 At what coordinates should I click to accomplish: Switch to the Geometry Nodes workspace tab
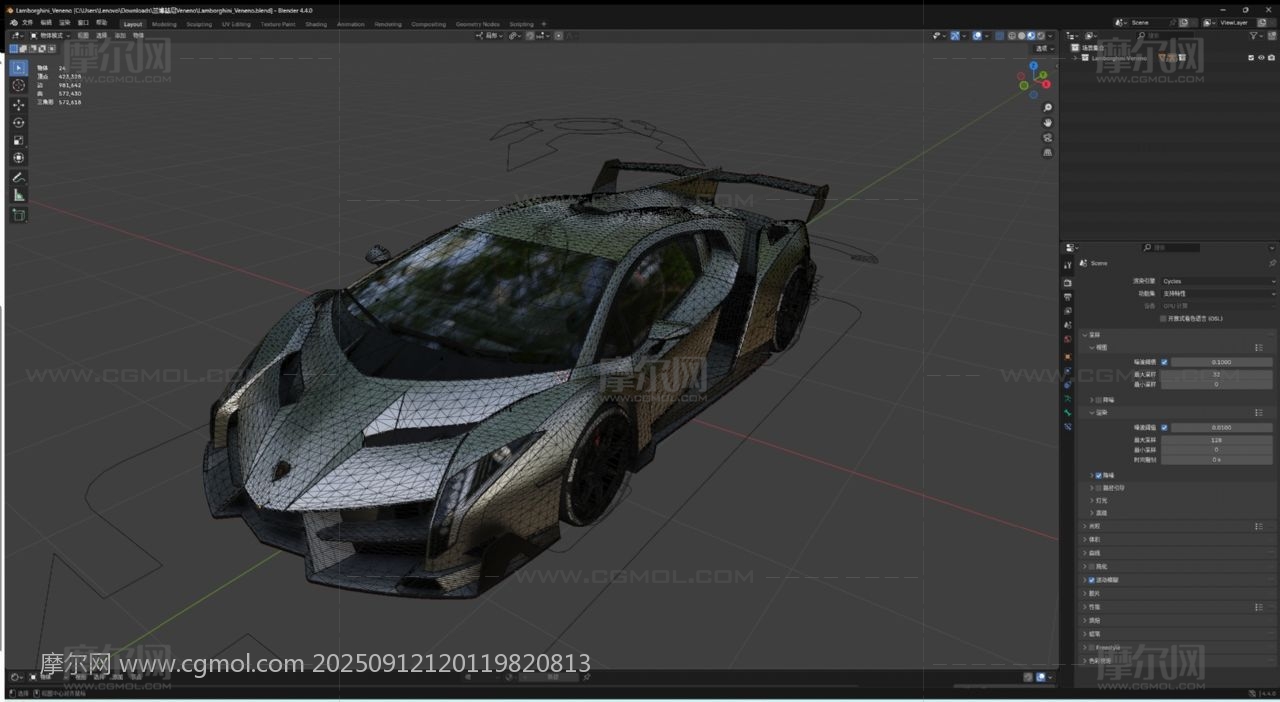(477, 24)
